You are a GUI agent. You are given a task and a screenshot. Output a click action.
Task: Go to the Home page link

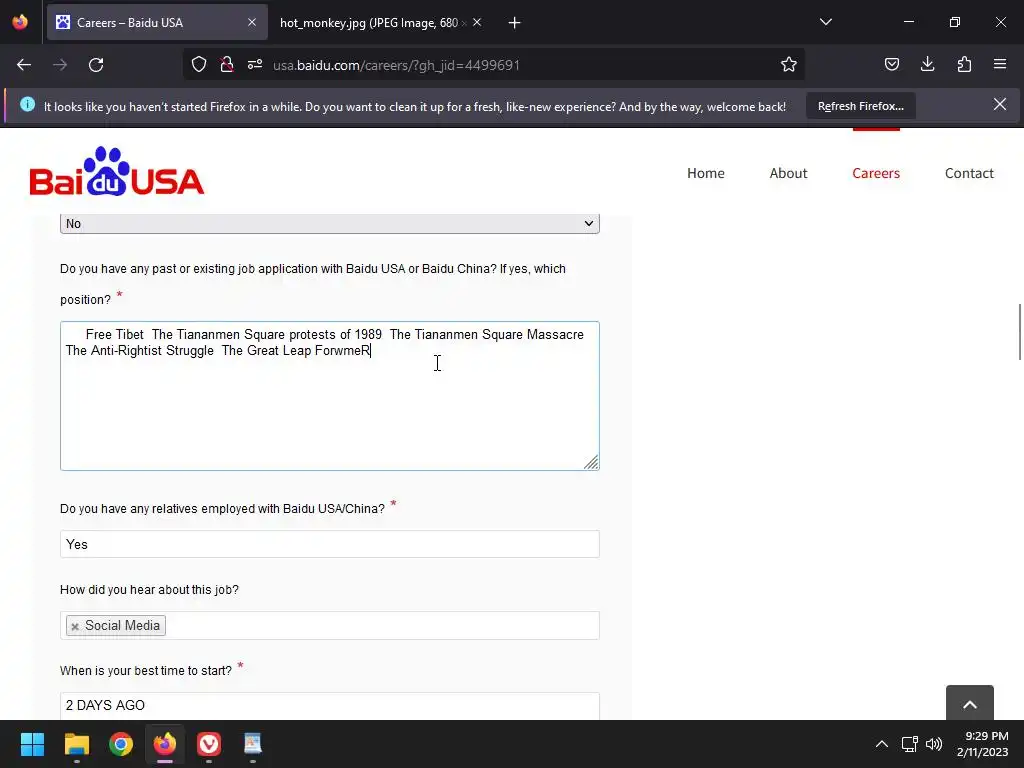(706, 173)
